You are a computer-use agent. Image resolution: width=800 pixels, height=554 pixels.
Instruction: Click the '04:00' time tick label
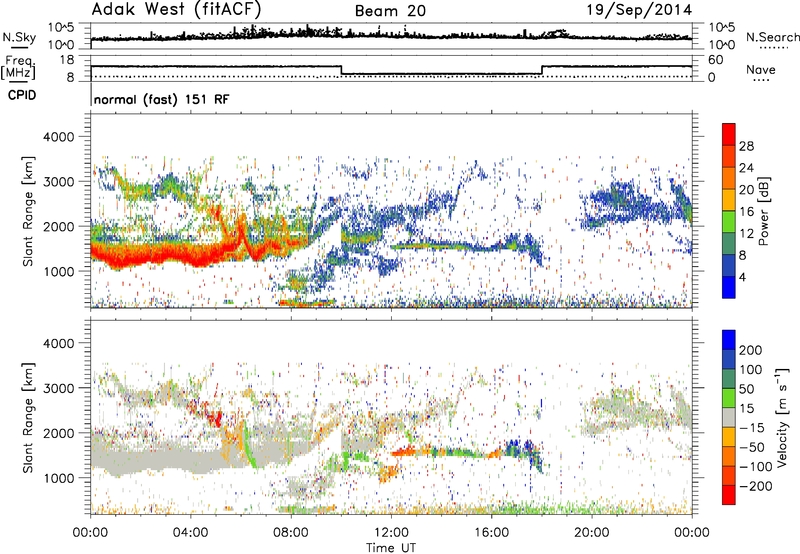(191, 533)
